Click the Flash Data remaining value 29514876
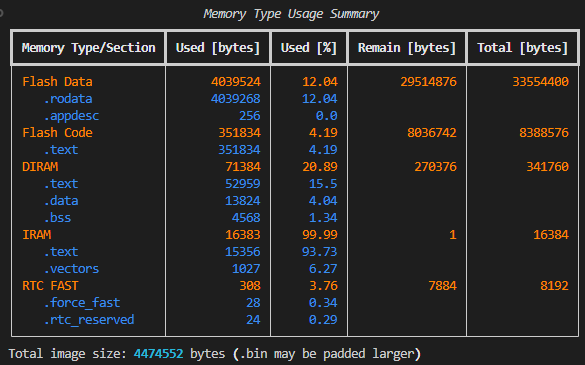 coord(428,82)
